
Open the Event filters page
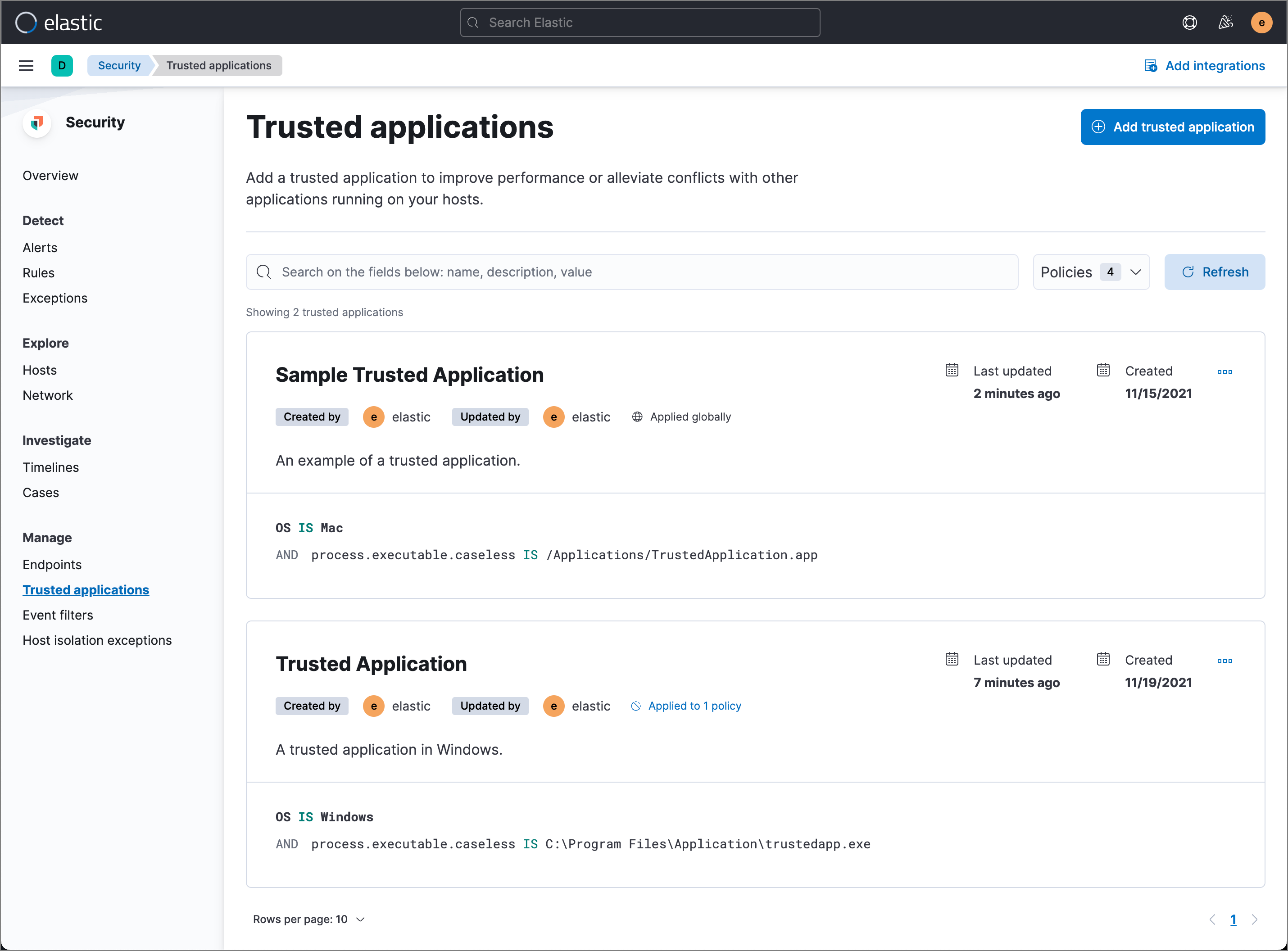(x=58, y=614)
